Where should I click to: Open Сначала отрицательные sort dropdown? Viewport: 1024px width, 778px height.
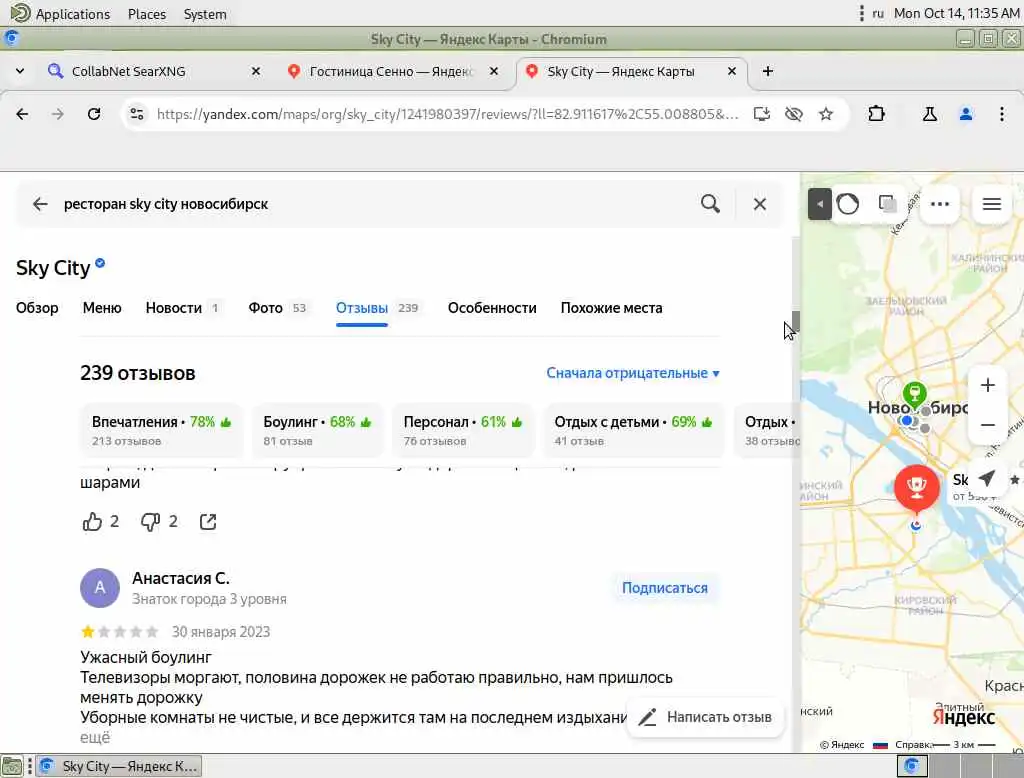point(633,373)
